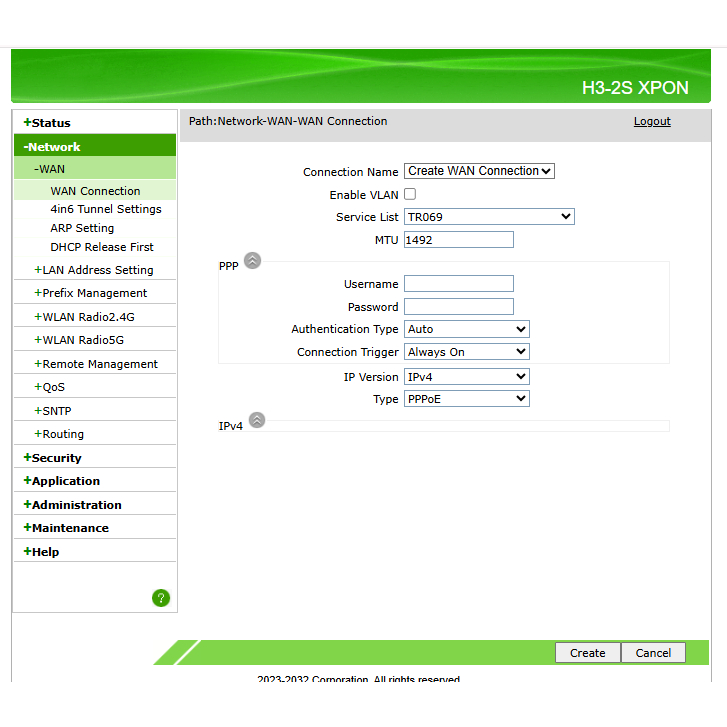Open the 4in6 Tunnel Settings page

106,210
